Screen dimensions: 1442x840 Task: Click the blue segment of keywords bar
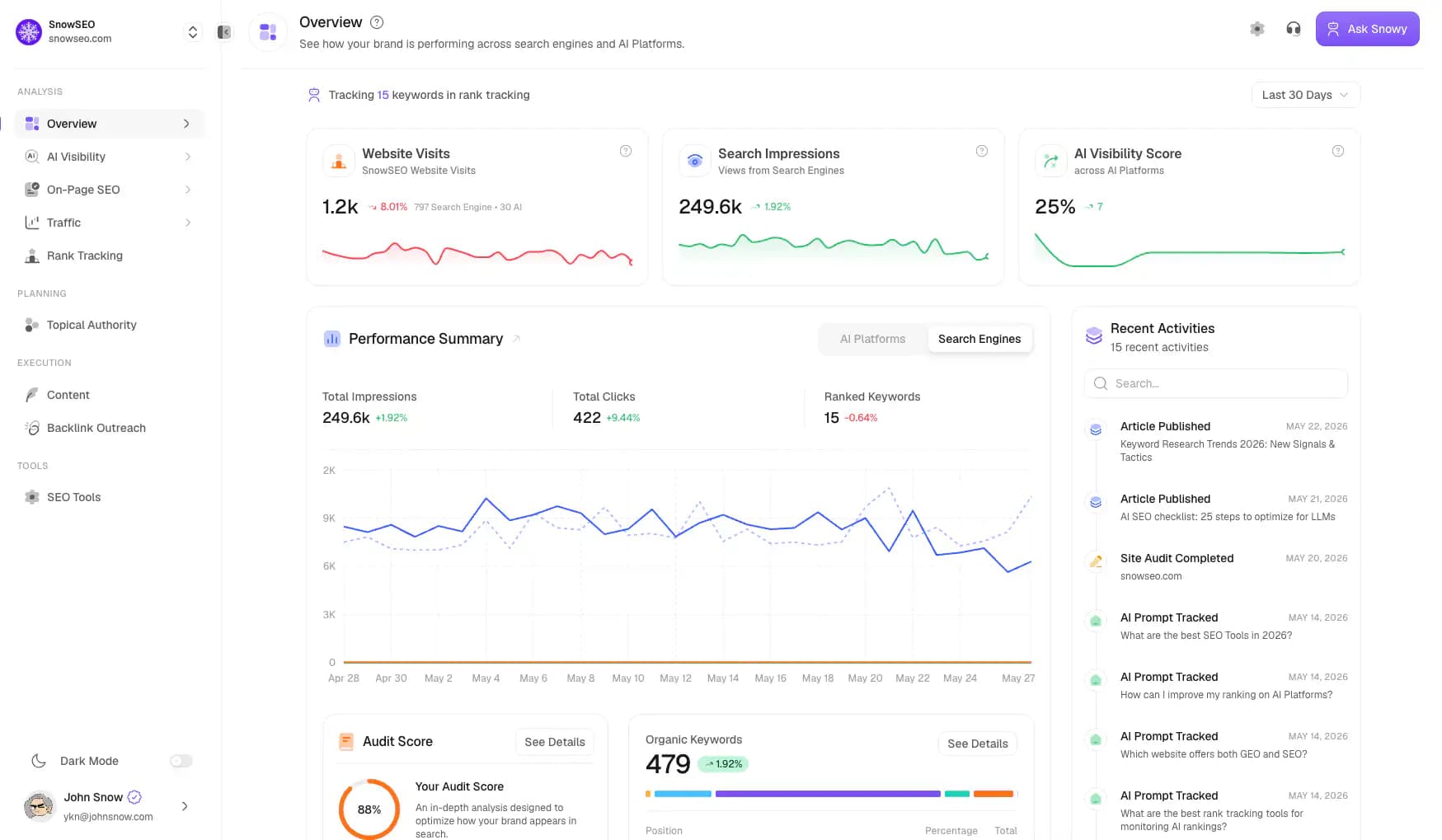pyautogui.click(x=683, y=794)
